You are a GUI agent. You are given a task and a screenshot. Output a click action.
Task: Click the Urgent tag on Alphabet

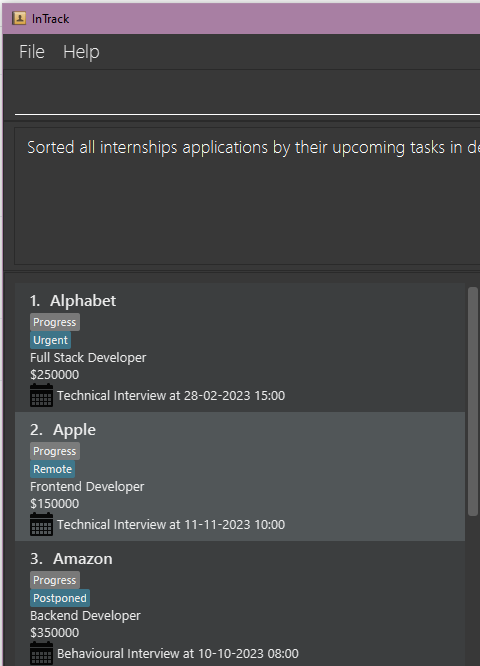tap(51, 340)
